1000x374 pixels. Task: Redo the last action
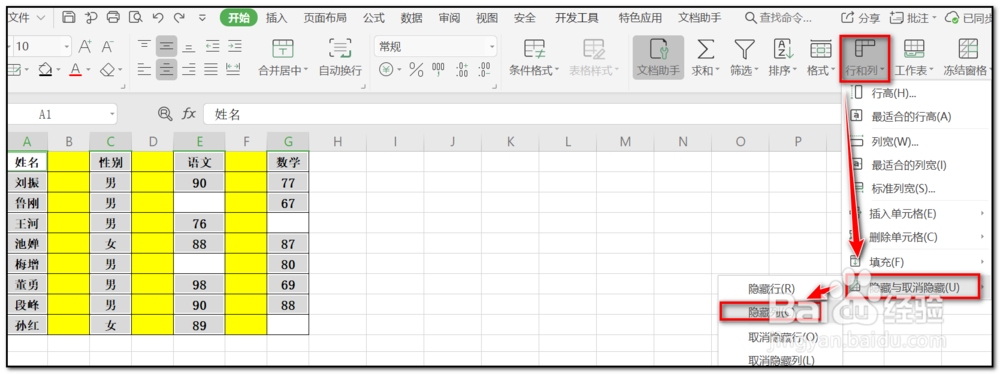(x=179, y=18)
